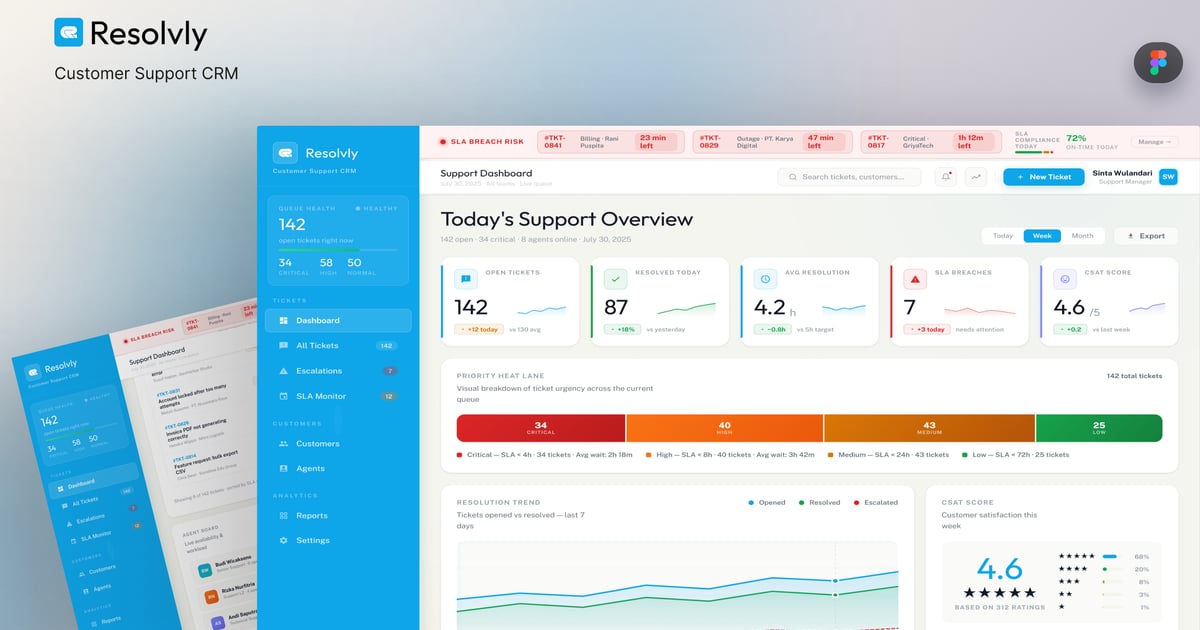Open Dashboard in the front sidebar
This screenshot has width=1200, height=630.
click(338, 320)
